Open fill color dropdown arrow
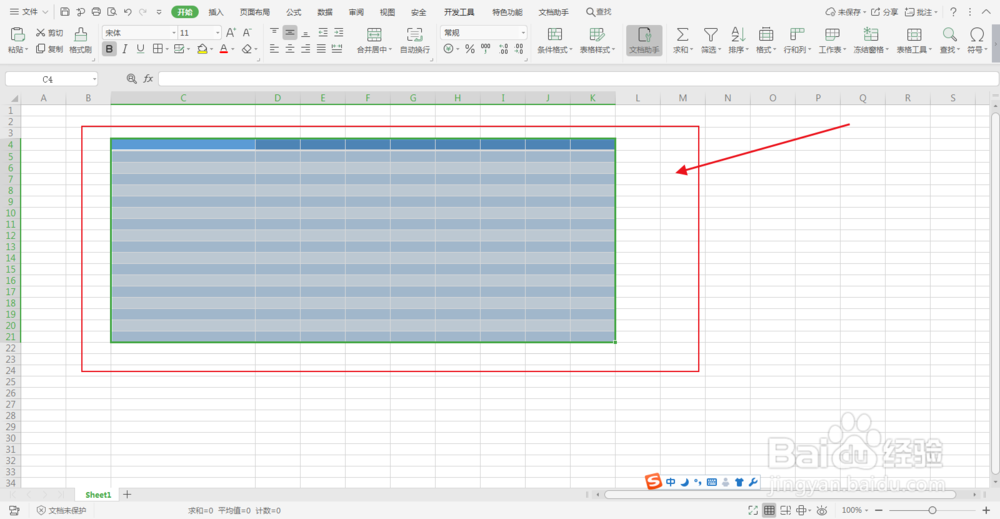 [211, 49]
